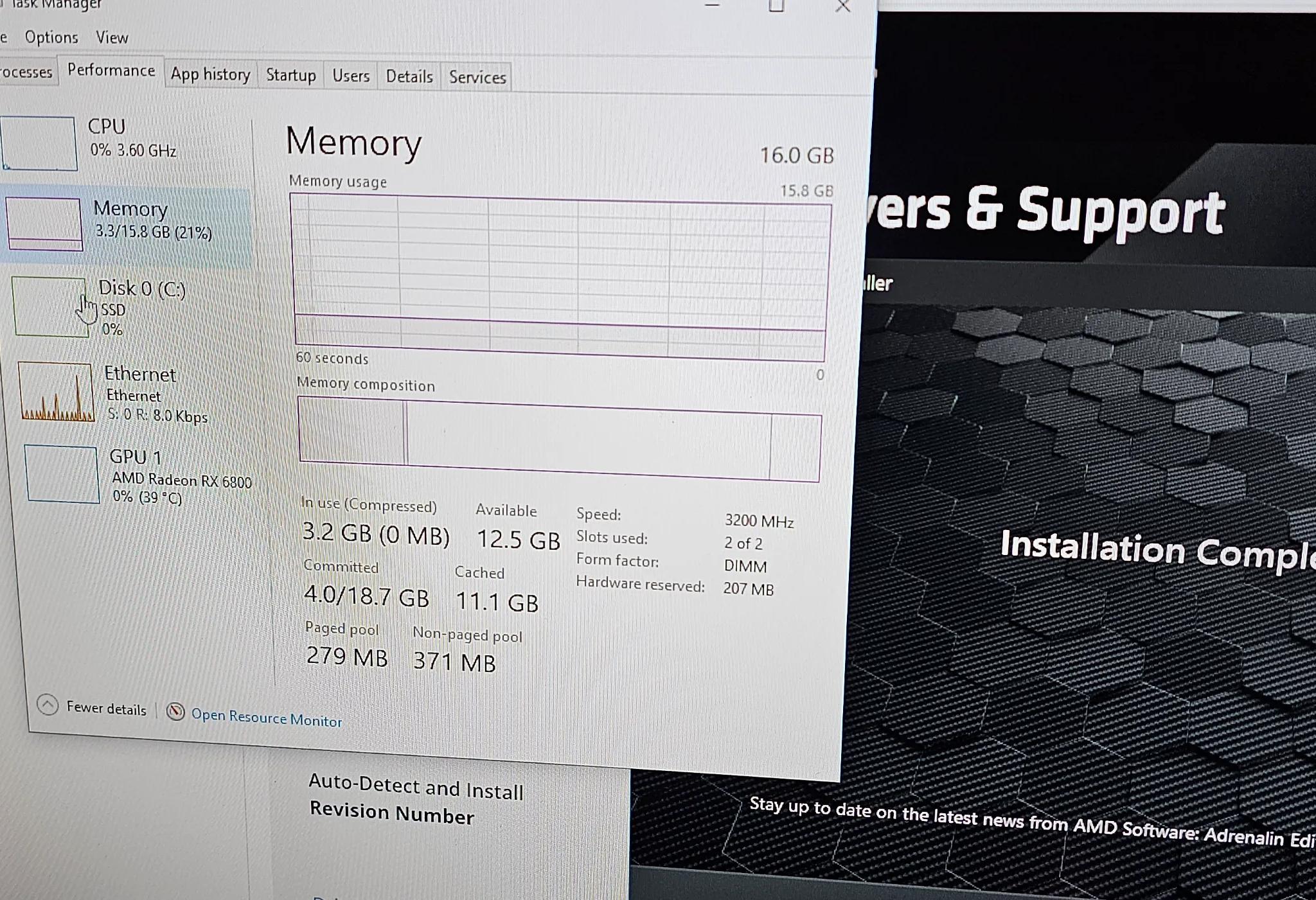1316x900 pixels.
Task: Select the Performance tab
Action: pyautogui.click(x=111, y=70)
